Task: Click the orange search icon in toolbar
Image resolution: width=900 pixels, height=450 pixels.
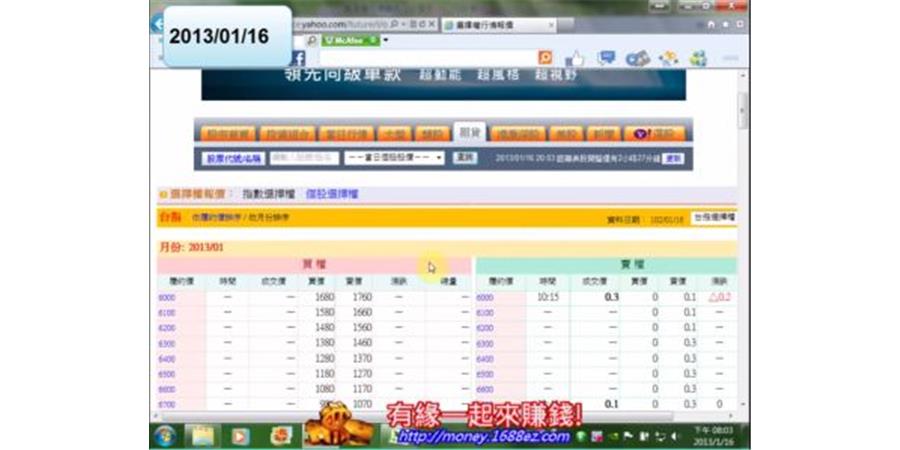Action: (x=544, y=58)
